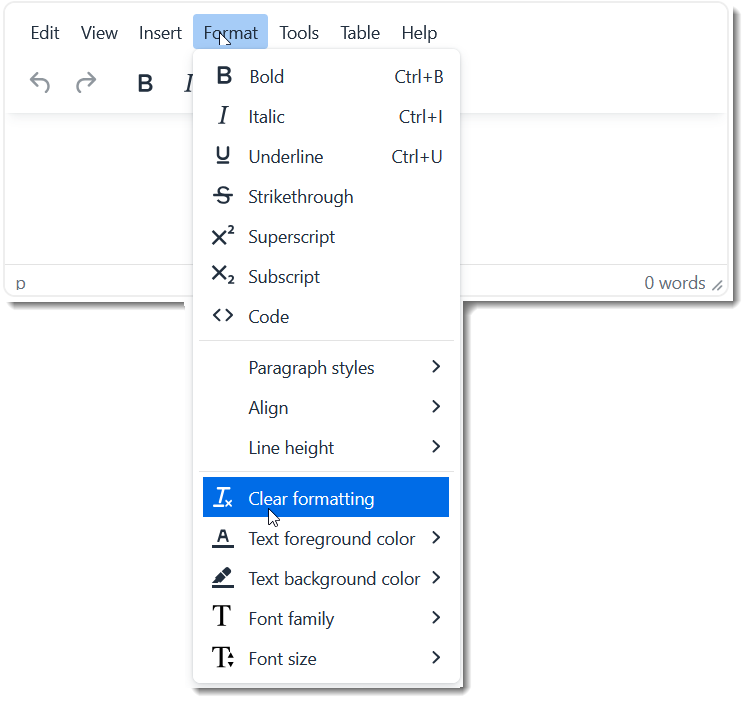
Task: Expand Text background color submenu chevron
Action: 436,578
